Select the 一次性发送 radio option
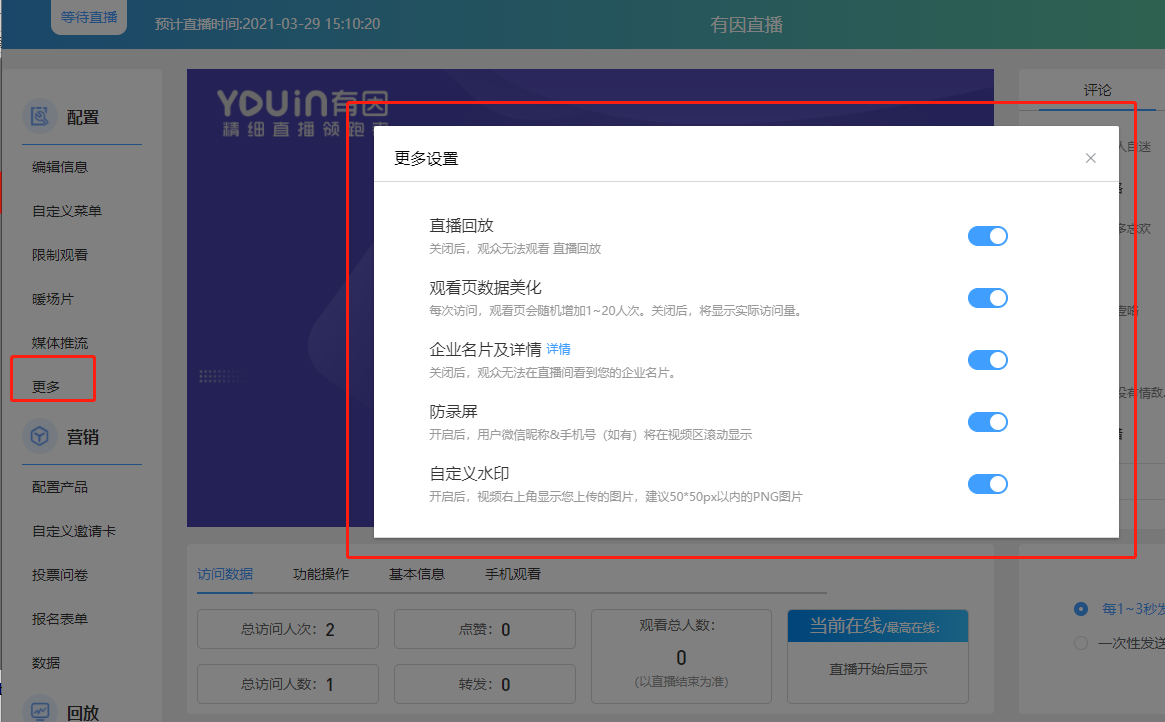This screenshot has height=722, width=1165. click(x=1081, y=643)
